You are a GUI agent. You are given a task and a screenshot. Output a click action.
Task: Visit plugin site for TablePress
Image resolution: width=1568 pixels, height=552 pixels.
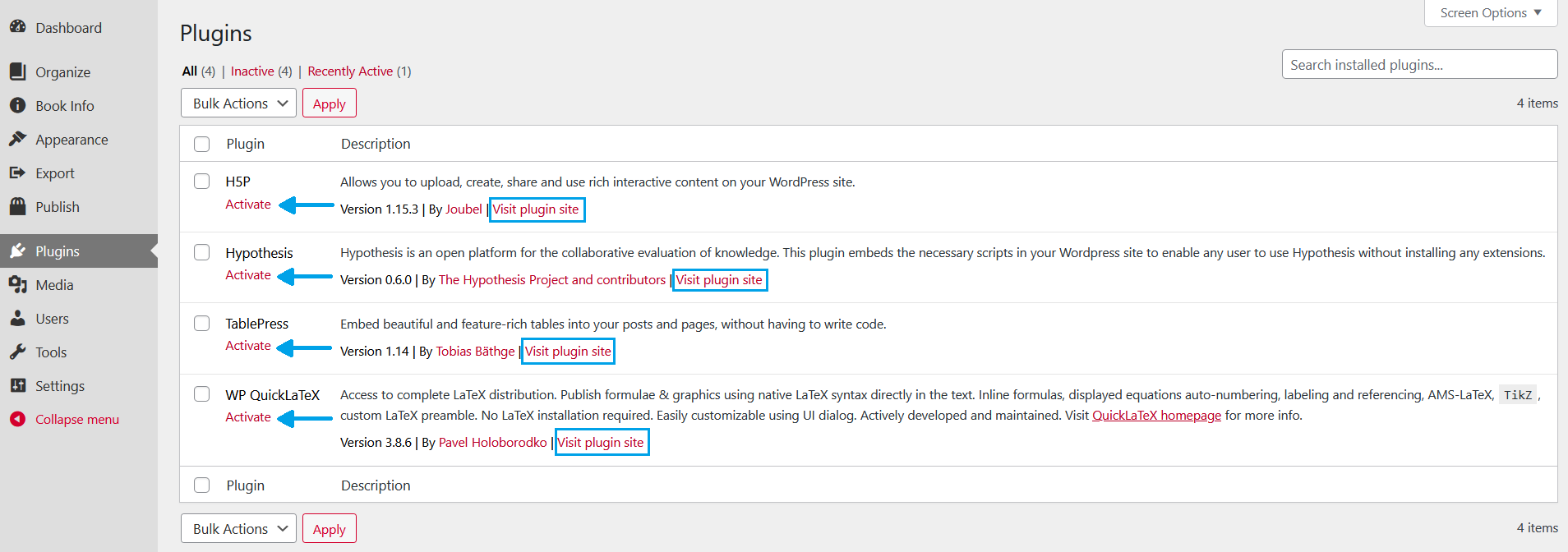coord(568,351)
